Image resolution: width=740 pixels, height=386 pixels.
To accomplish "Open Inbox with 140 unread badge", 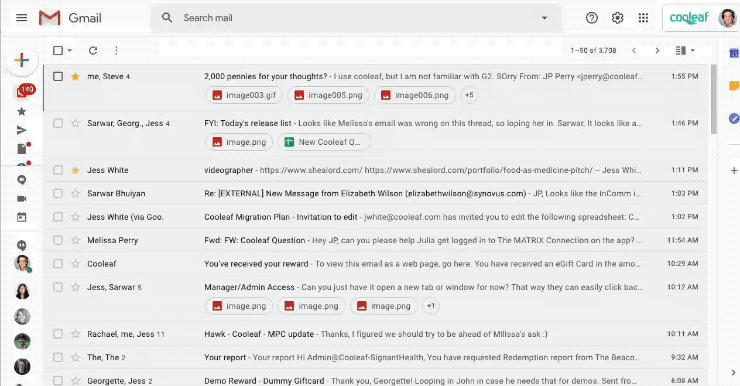I will point(25,91).
